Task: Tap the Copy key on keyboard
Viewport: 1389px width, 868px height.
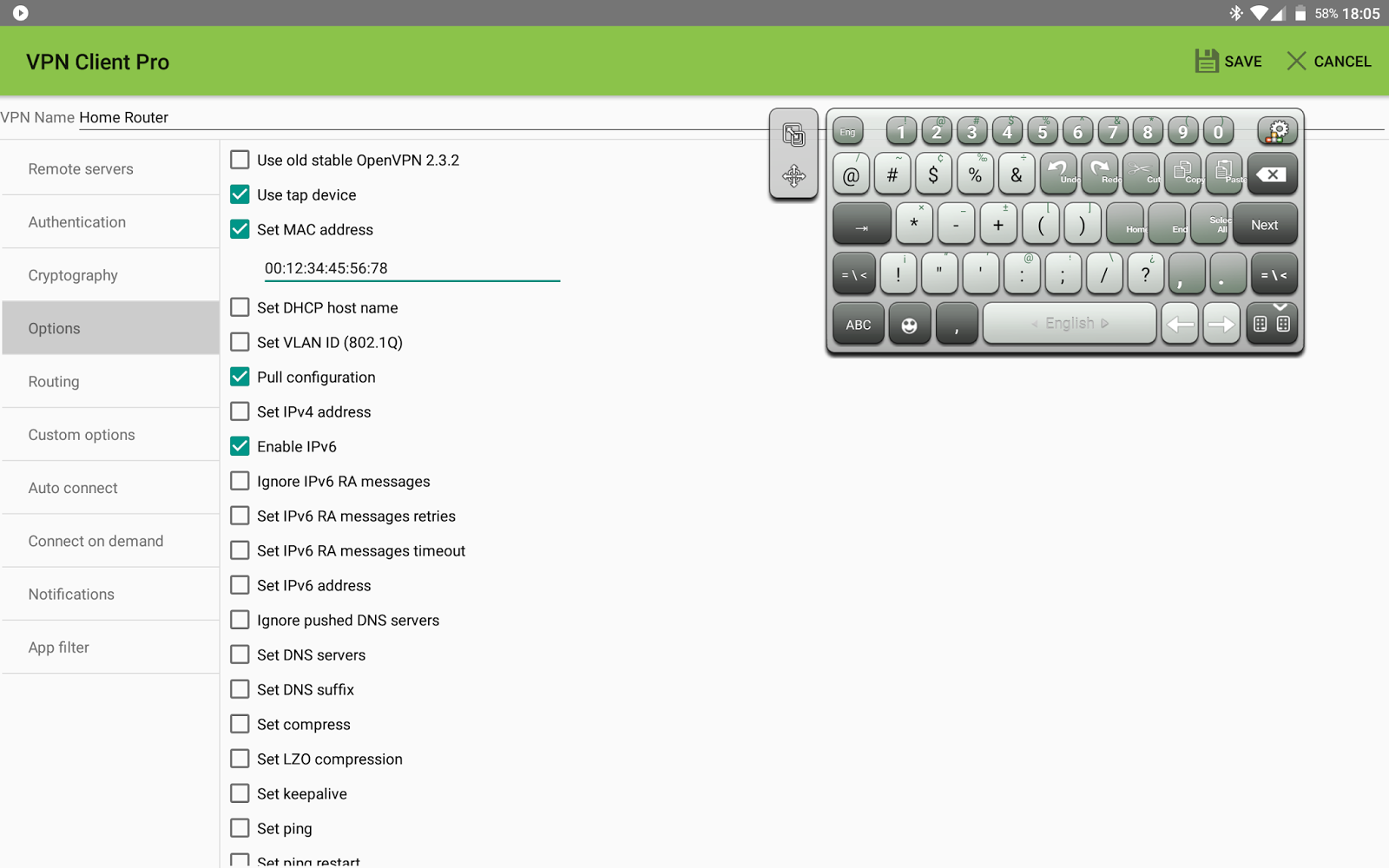Action: pos(1182,174)
